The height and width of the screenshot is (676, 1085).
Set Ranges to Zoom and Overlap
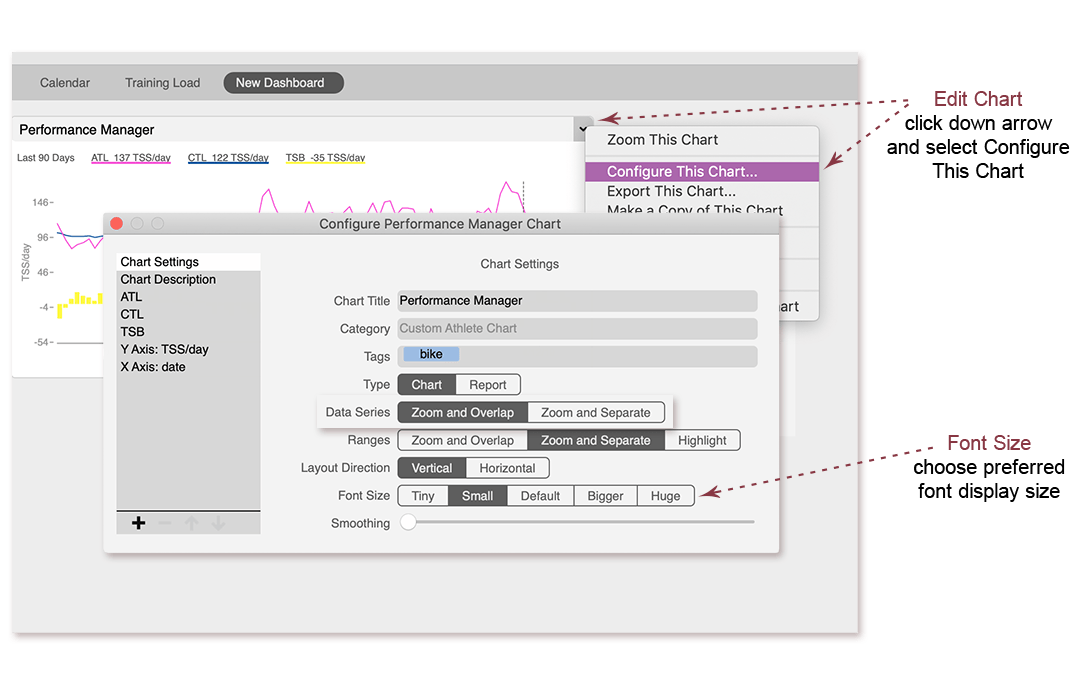[463, 440]
